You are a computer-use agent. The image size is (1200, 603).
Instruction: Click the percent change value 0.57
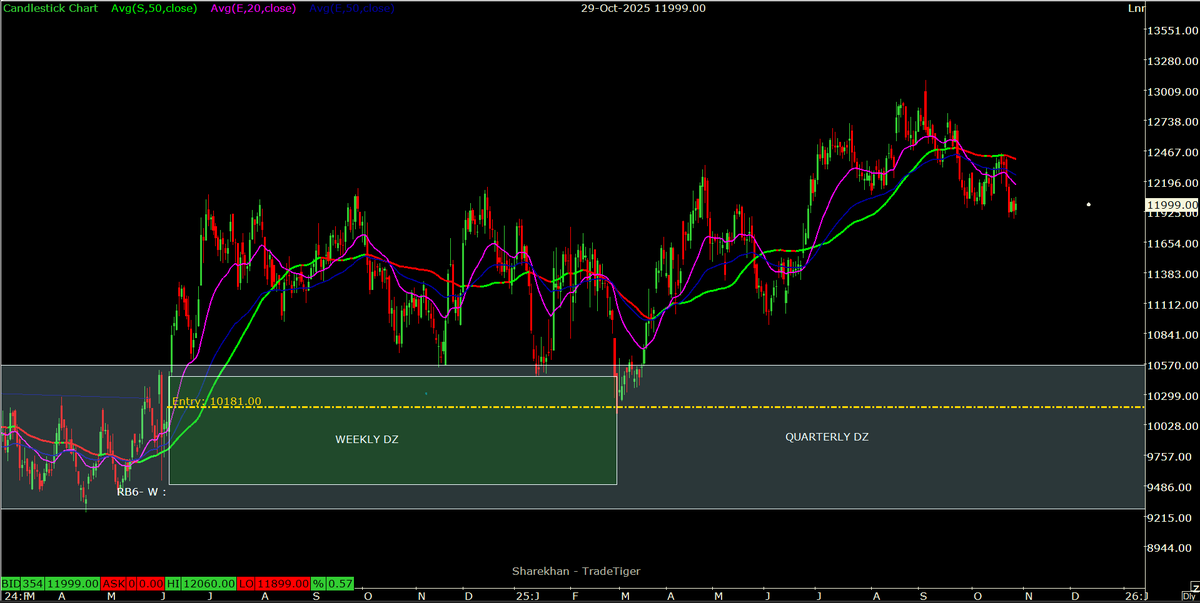coord(340,583)
